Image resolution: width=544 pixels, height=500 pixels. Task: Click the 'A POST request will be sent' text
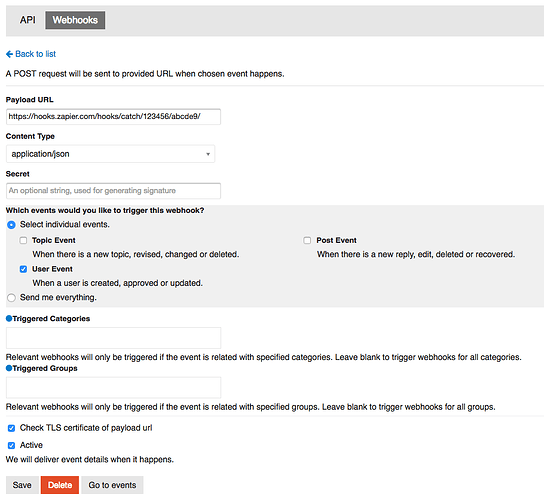pyautogui.click(x=145, y=74)
